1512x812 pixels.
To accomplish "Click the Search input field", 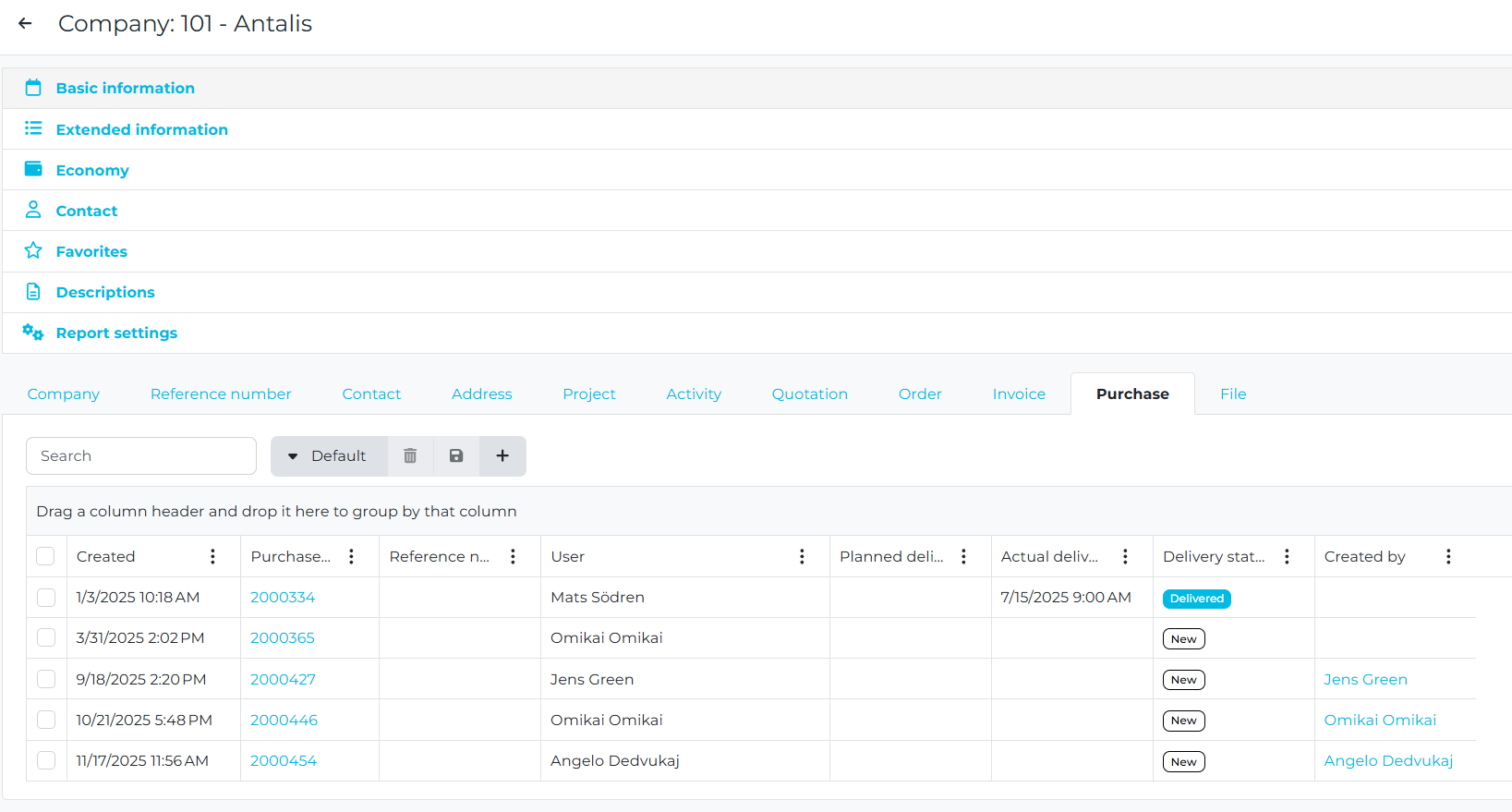I will coord(141,456).
